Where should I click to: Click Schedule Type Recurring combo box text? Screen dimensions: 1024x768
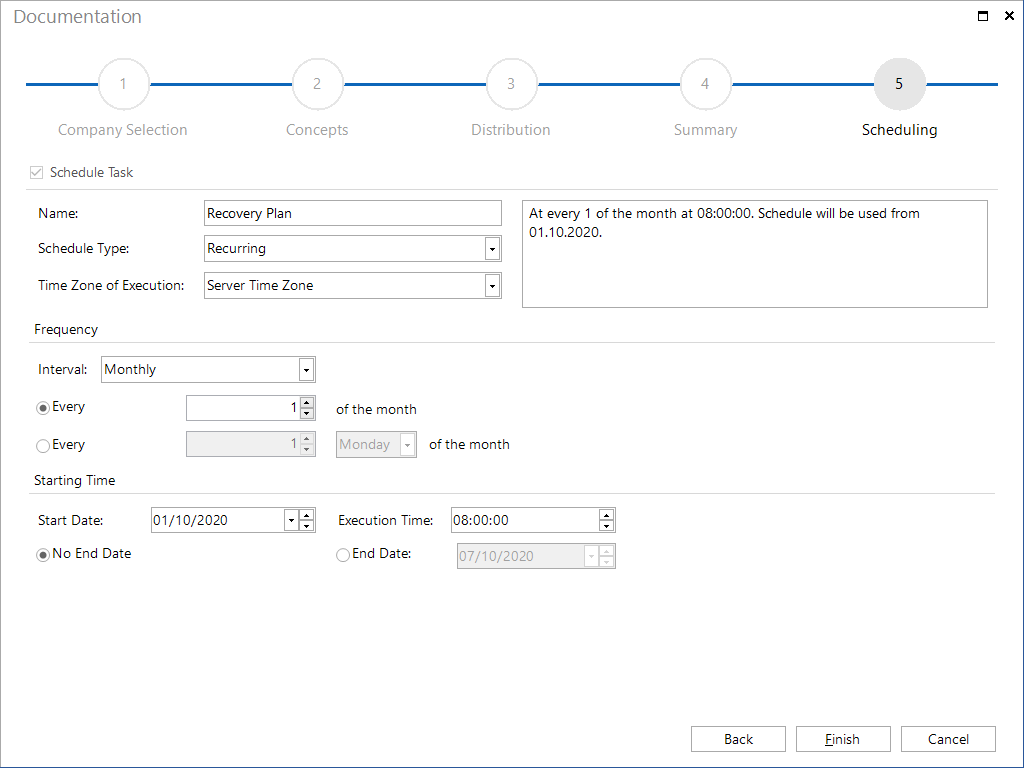pos(236,249)
